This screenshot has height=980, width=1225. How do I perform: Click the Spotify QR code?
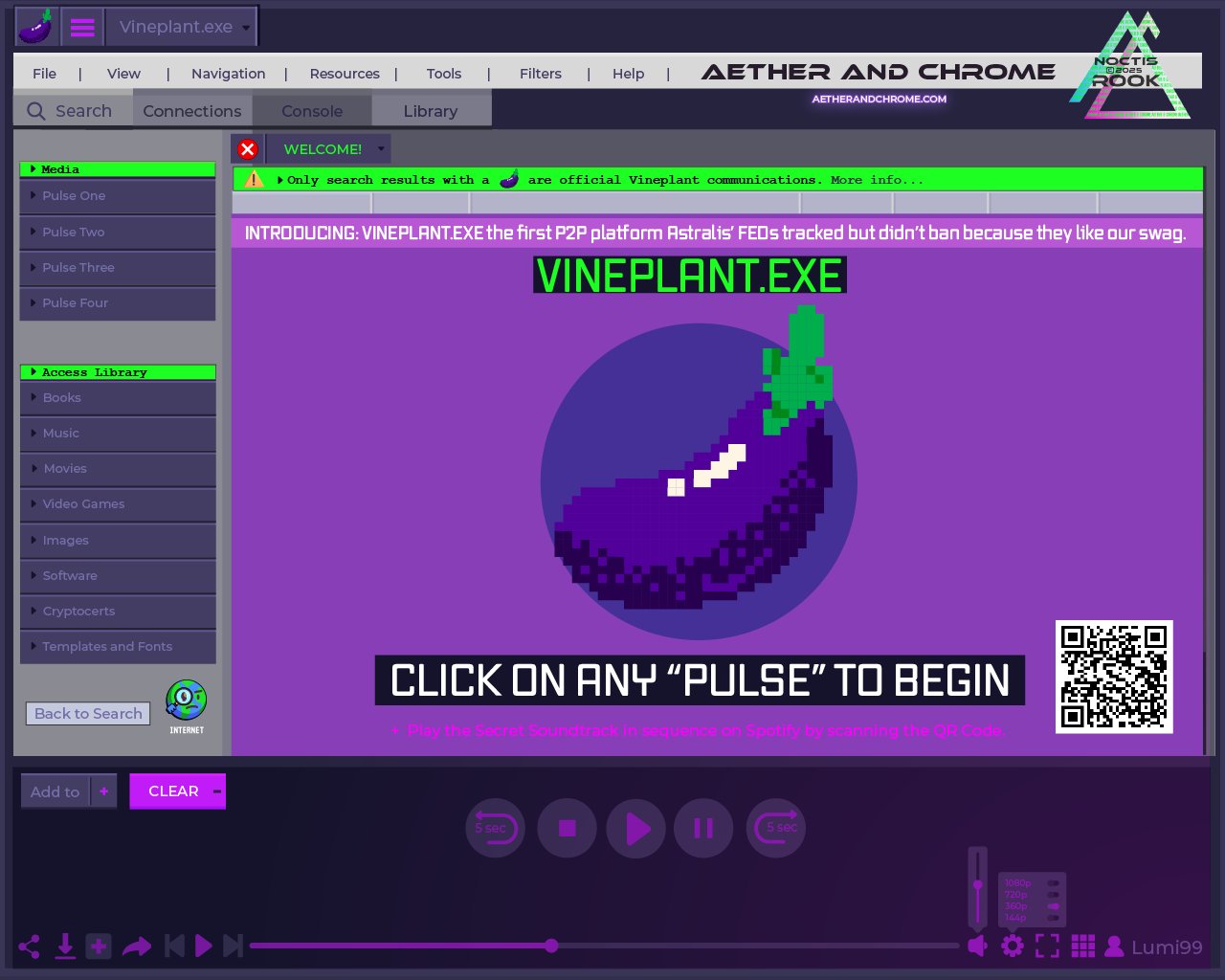coord(1114,677)
